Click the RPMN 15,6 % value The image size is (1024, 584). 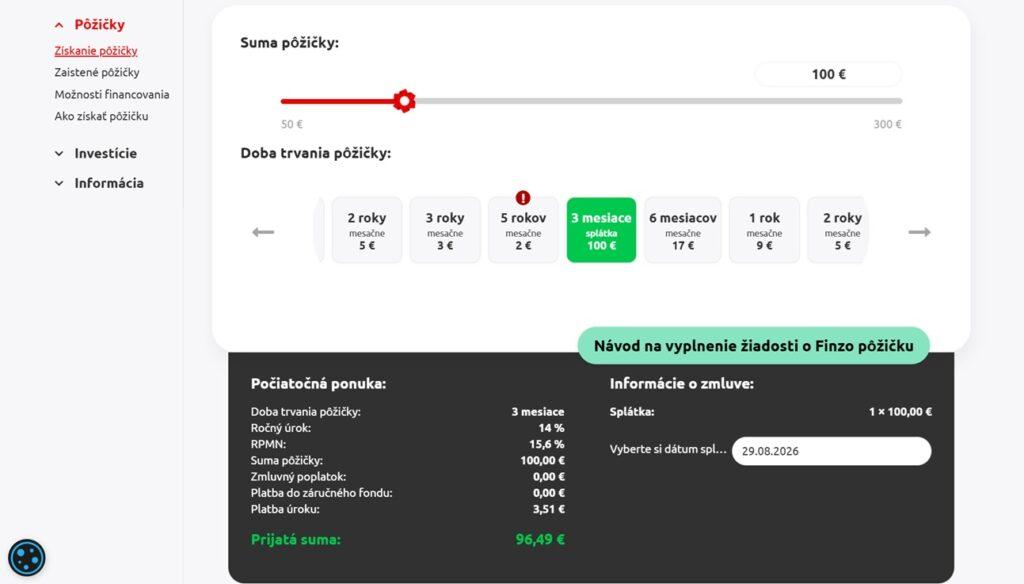[x=547, y=444]
